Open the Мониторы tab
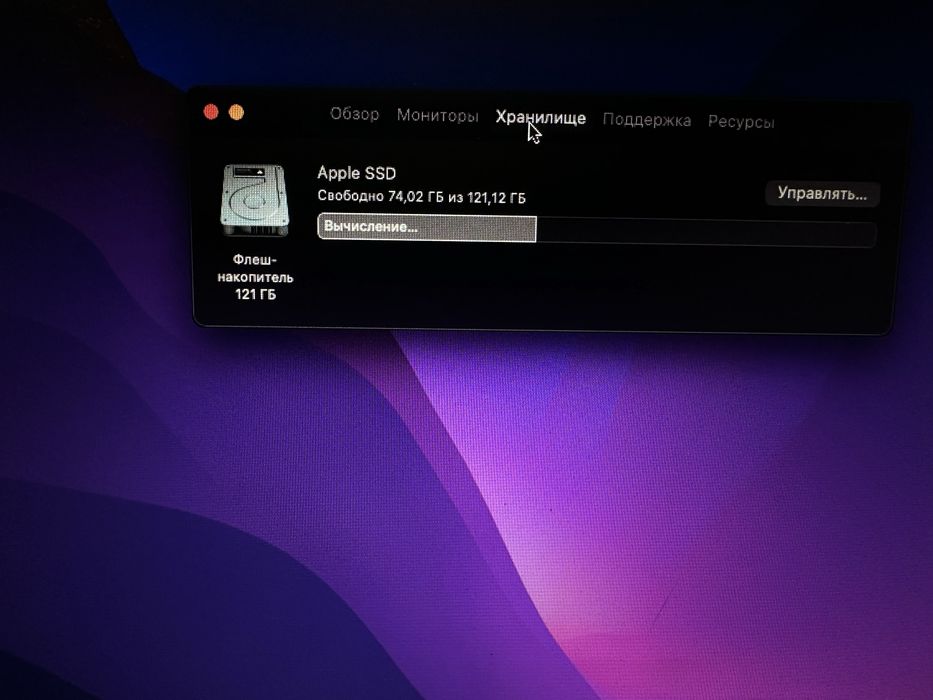This screenshot has height=700, width=933. coord(438,115)
